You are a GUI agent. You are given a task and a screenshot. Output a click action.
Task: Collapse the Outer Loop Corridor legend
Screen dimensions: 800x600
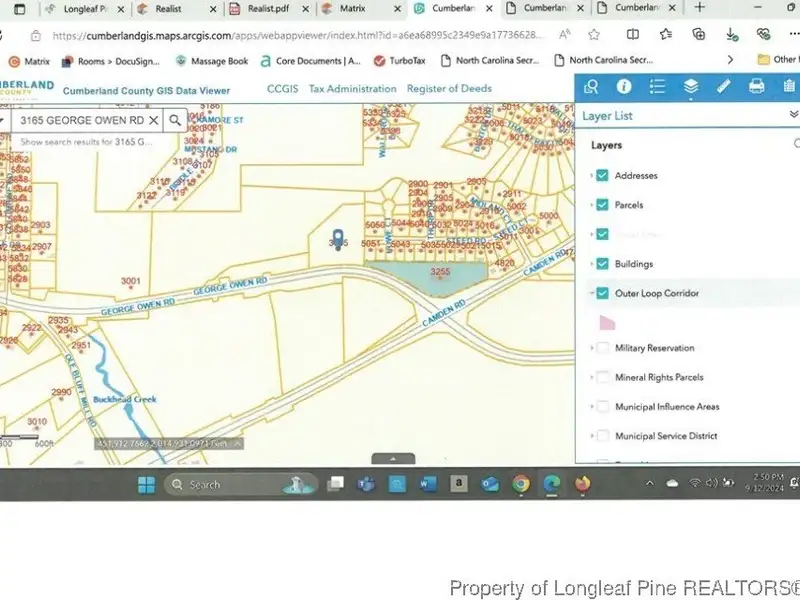click(591, 294)
